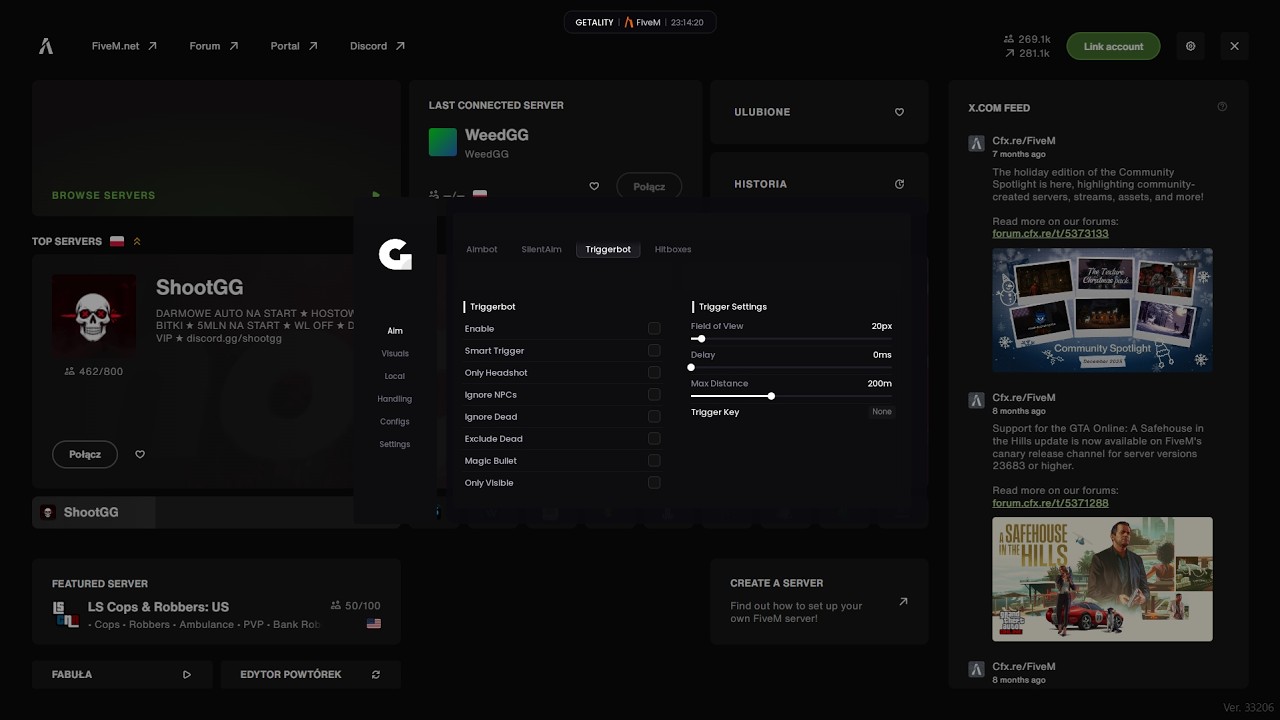Click the refresh icon on Edytor Powtórek

(x=376, y=675)
